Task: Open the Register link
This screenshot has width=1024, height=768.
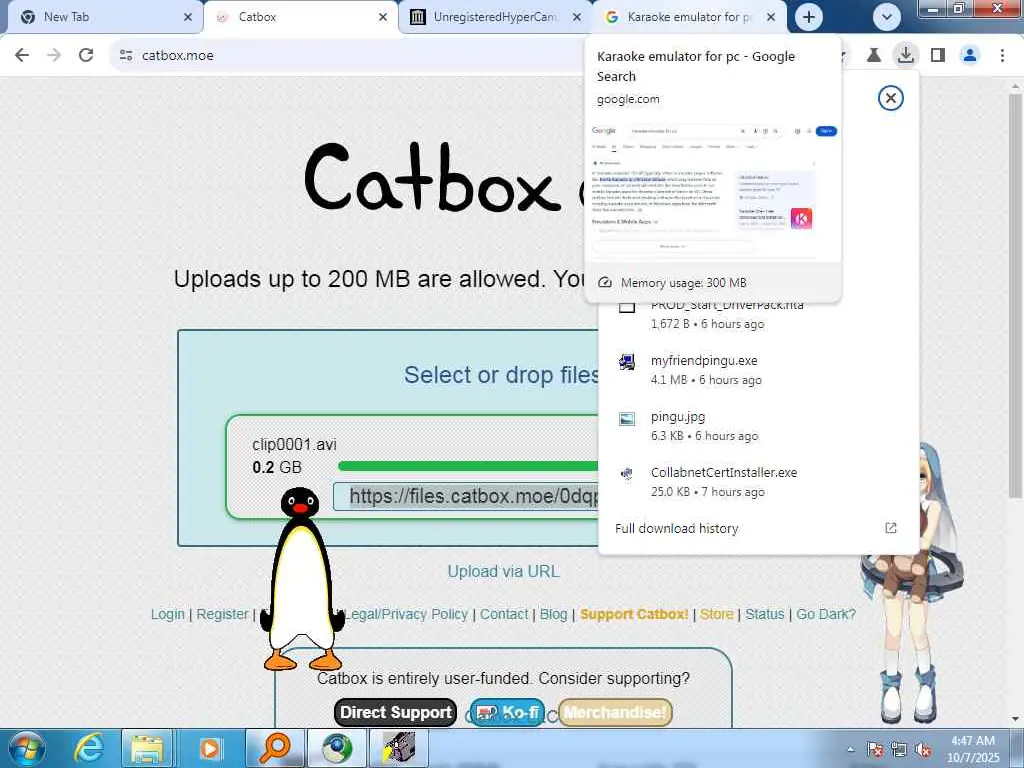Action: coord(223,615)
